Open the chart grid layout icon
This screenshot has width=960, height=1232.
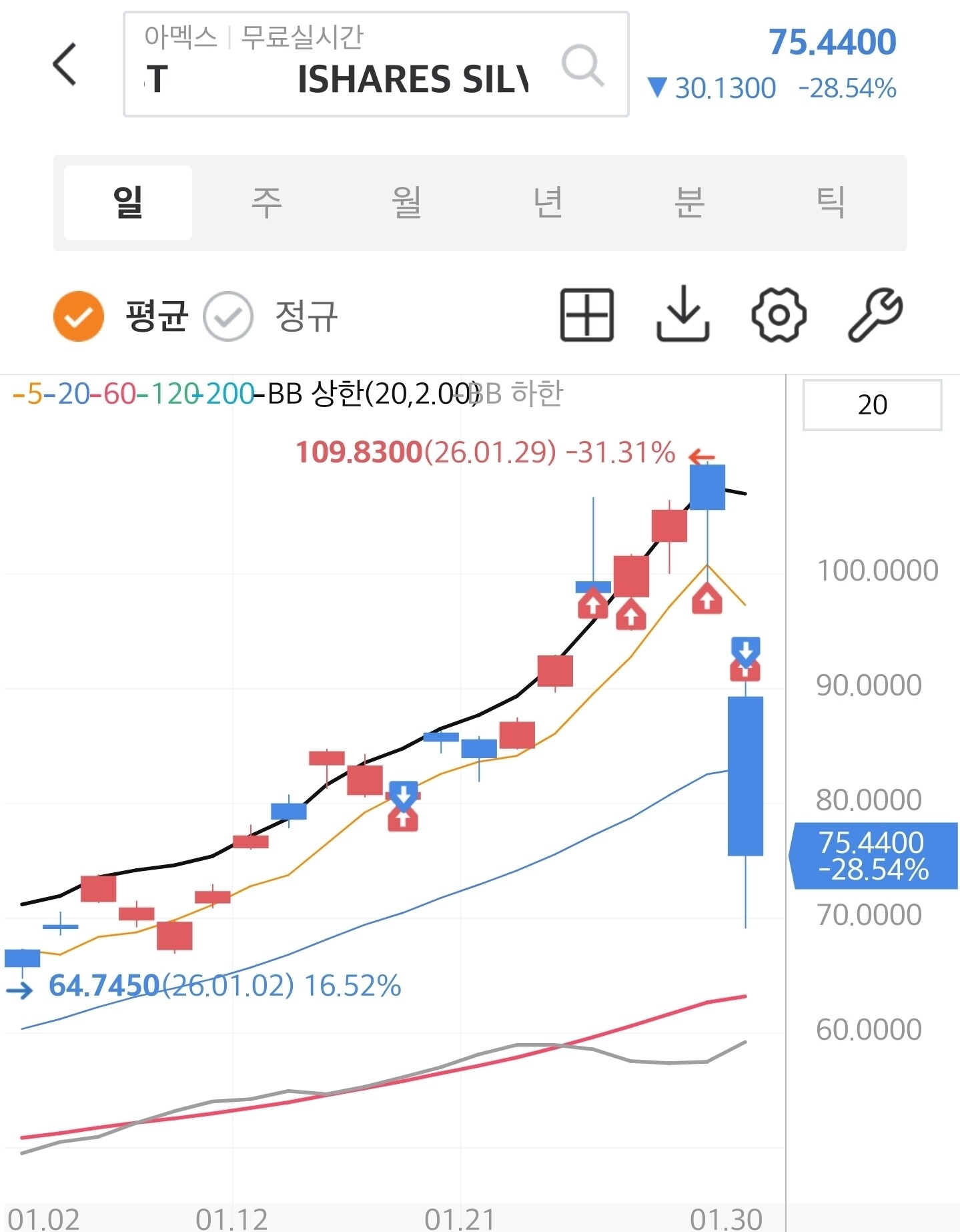586,315
